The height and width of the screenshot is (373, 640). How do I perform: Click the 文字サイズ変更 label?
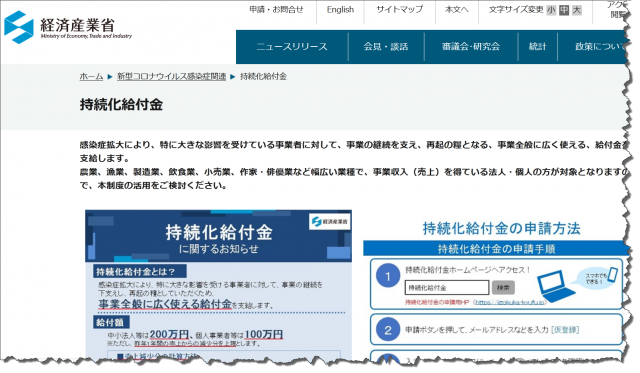pyautogui.click(x=516, y=9)
